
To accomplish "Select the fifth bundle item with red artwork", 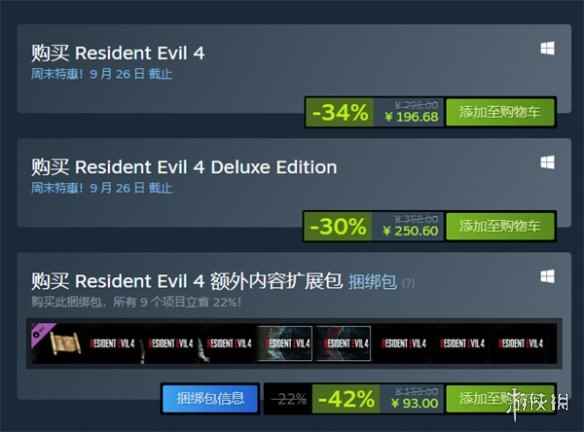I will pos(343,343).
